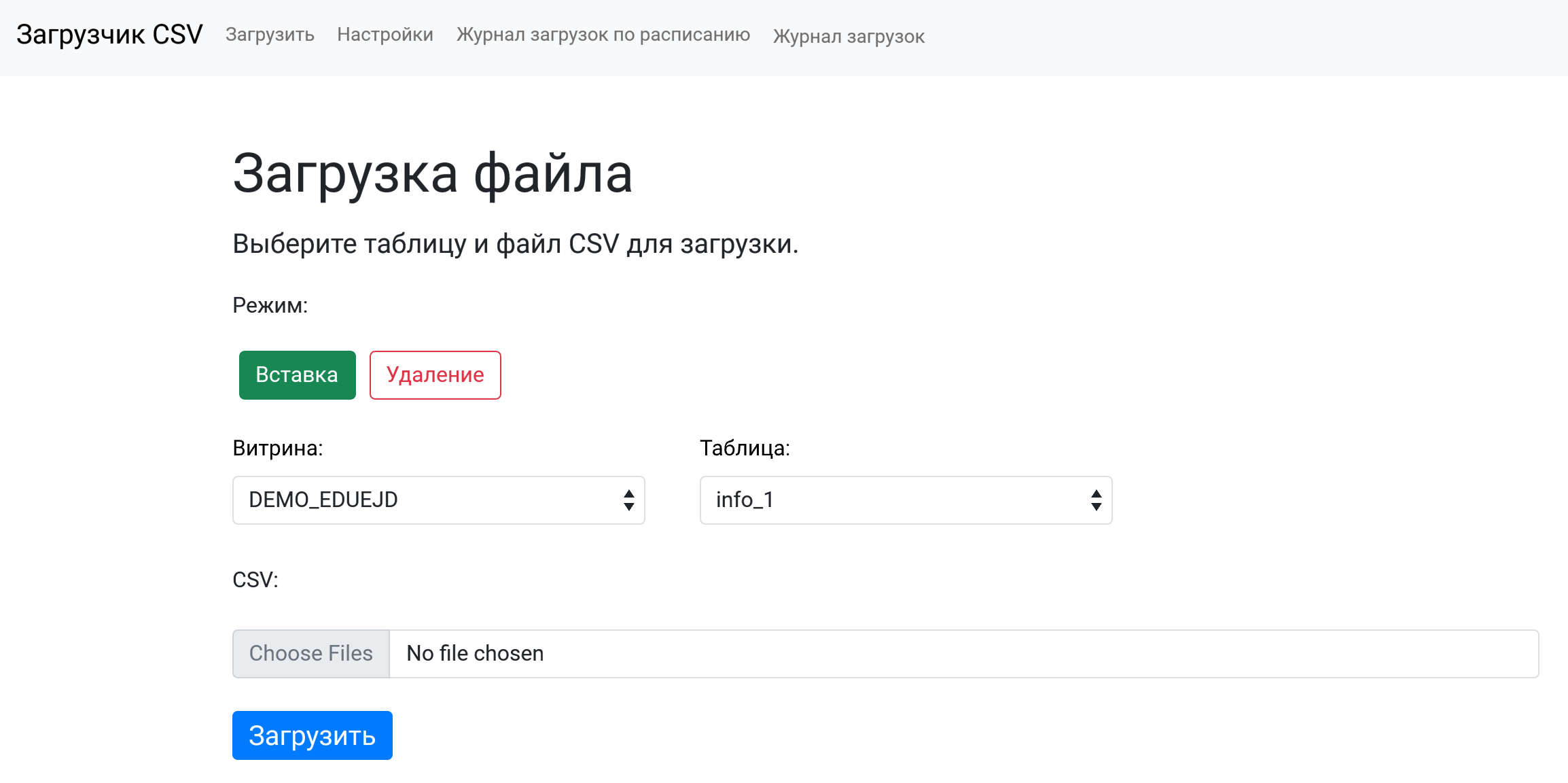Switch to Удаление delete mode
1568x783 pixels.
point(434,375)
